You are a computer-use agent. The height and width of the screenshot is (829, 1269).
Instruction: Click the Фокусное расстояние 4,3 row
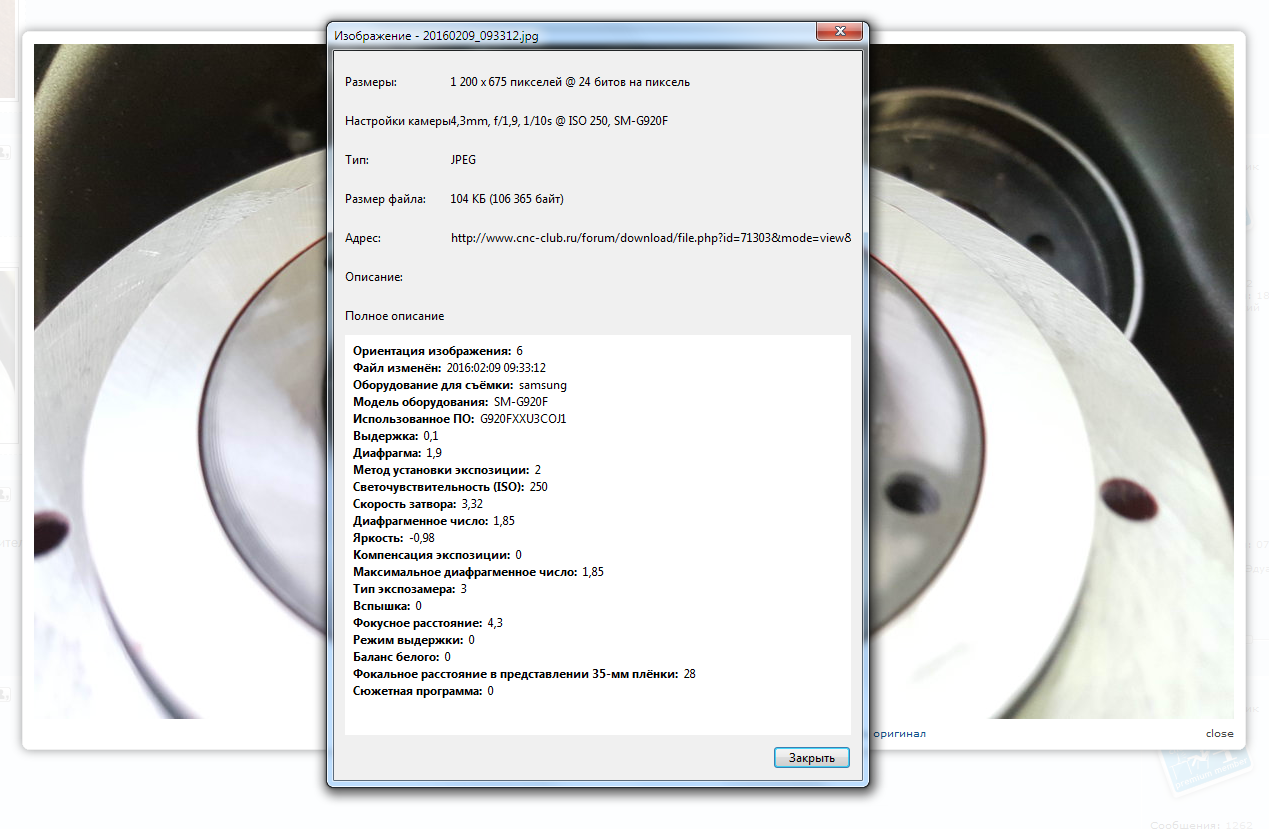[428, 623]
